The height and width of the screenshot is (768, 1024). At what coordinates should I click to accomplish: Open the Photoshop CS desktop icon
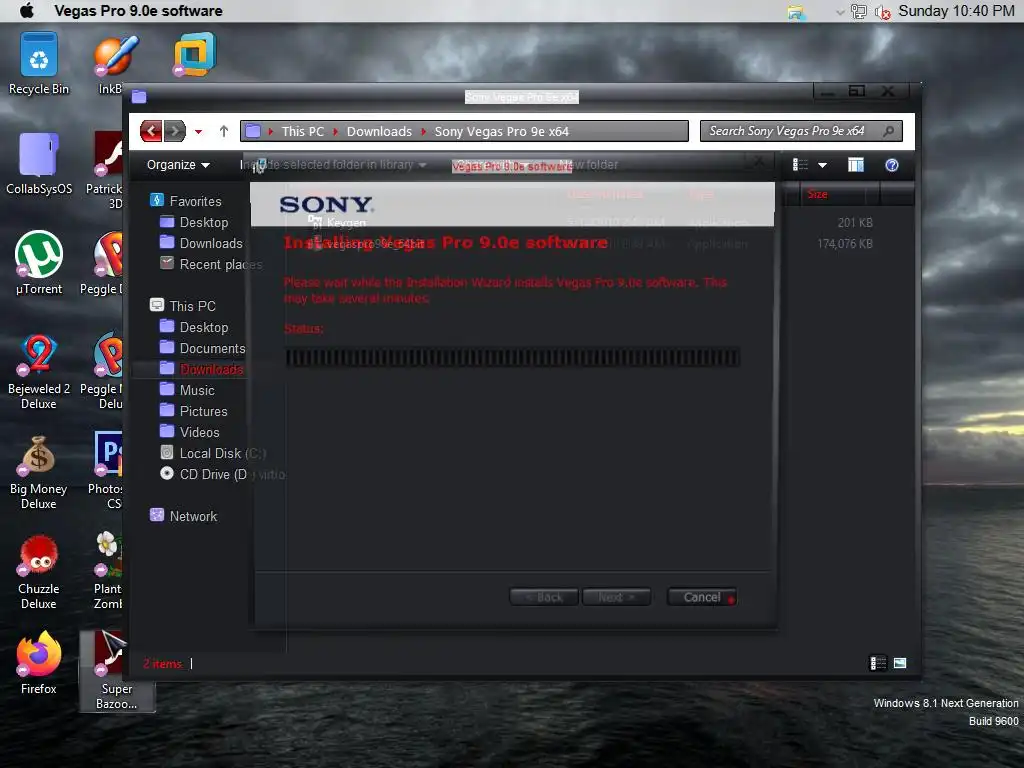(106, 472)
